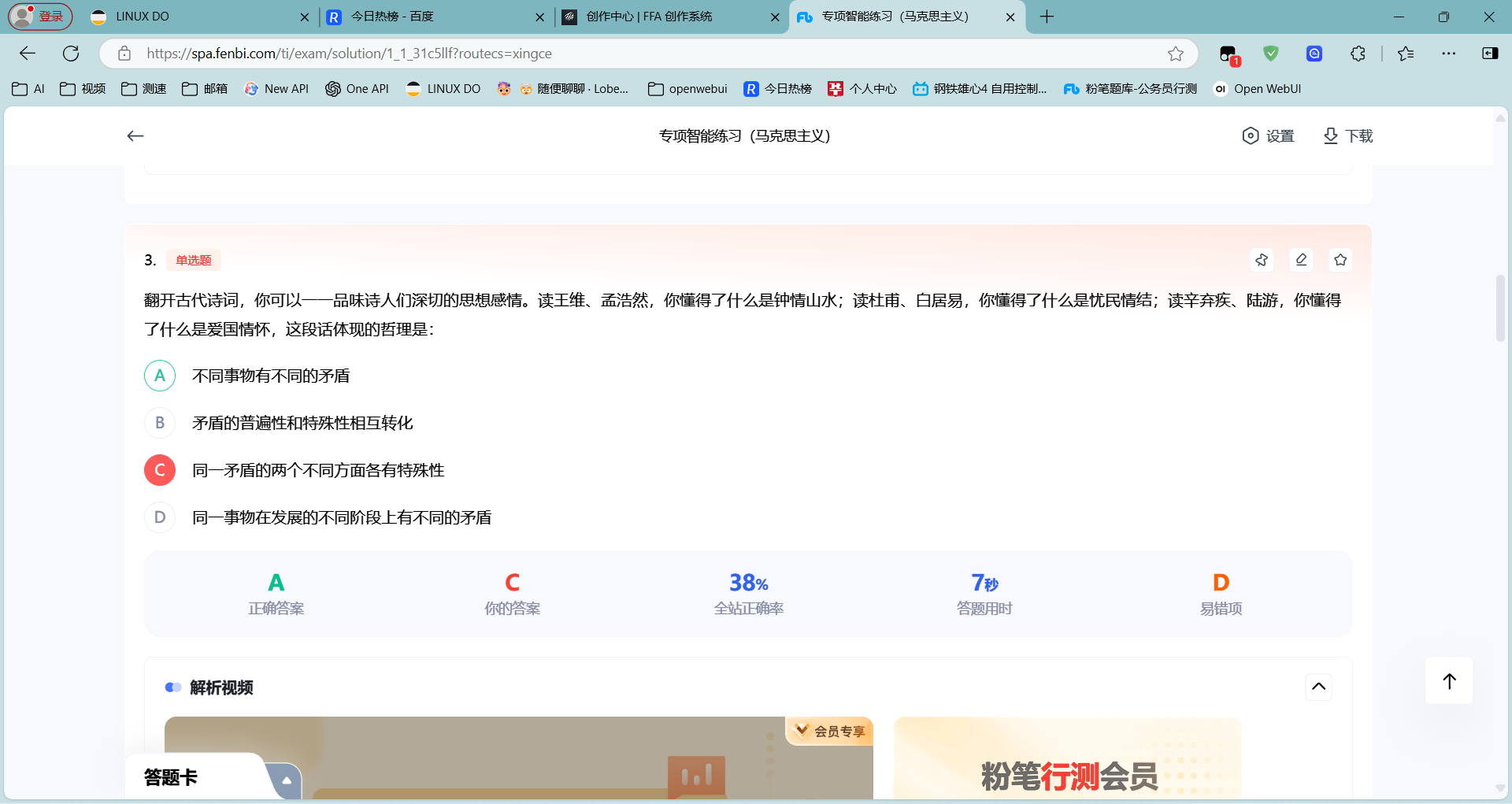Open the 粉笔题库-公务员行测 bookmark

(x=1130, y=89)
